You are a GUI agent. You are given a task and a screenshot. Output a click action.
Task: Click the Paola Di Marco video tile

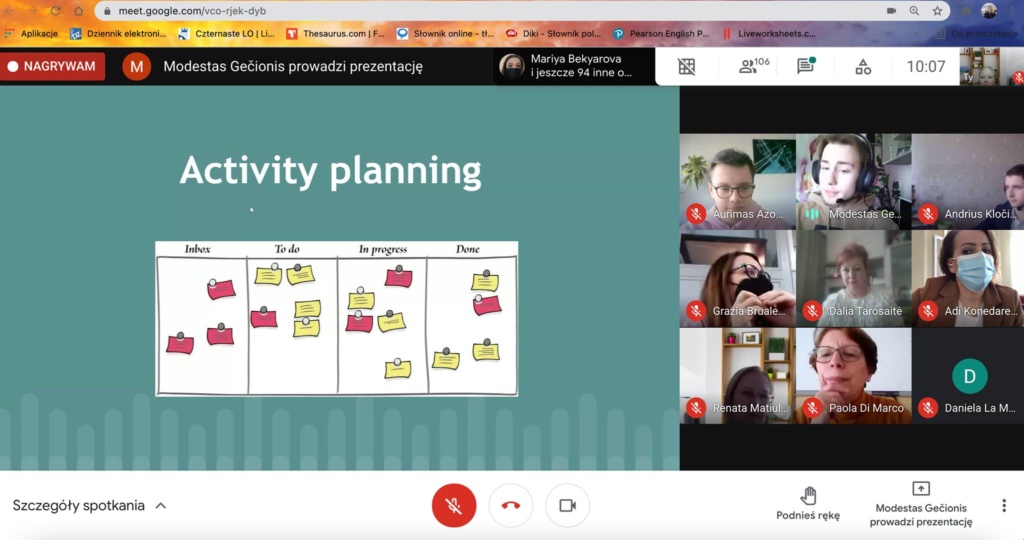[854, 375]
